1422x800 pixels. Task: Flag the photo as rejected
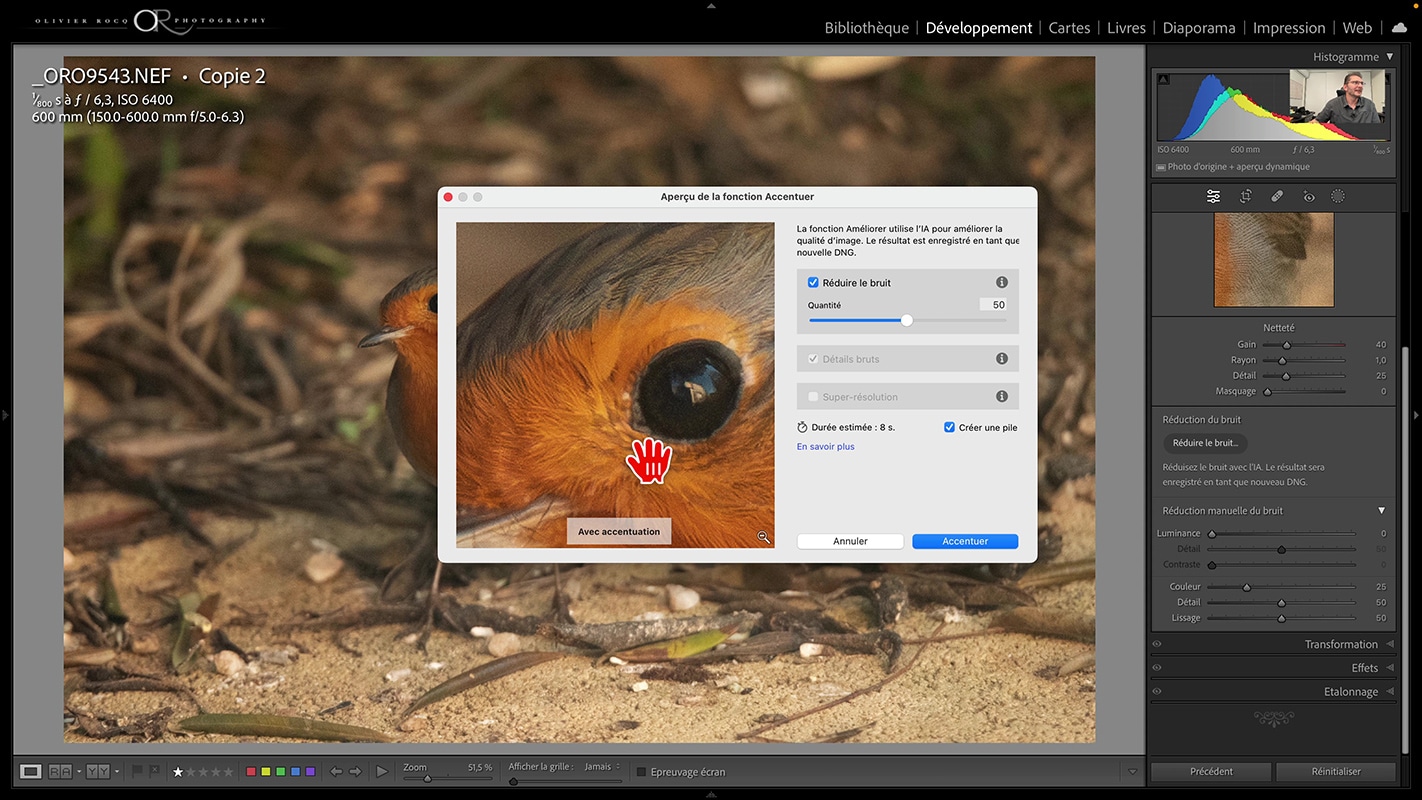click(x=154, y=771)
